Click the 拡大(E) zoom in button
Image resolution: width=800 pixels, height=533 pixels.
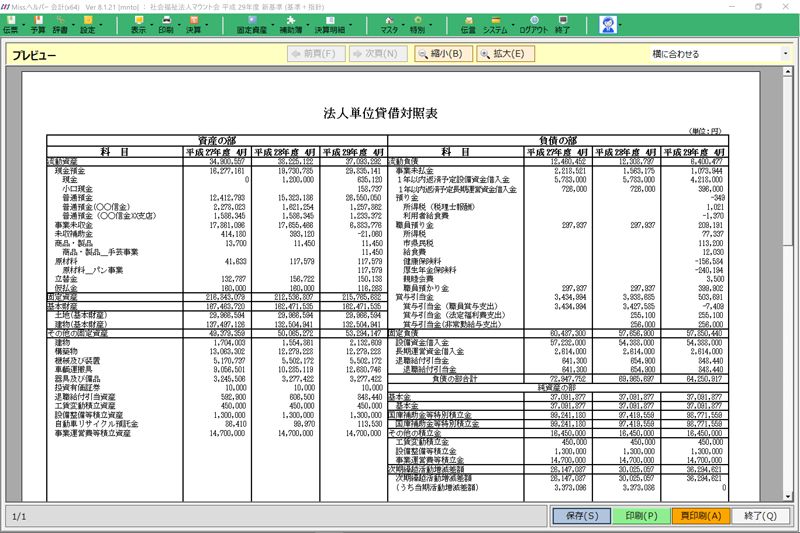[x=506, y=54]
